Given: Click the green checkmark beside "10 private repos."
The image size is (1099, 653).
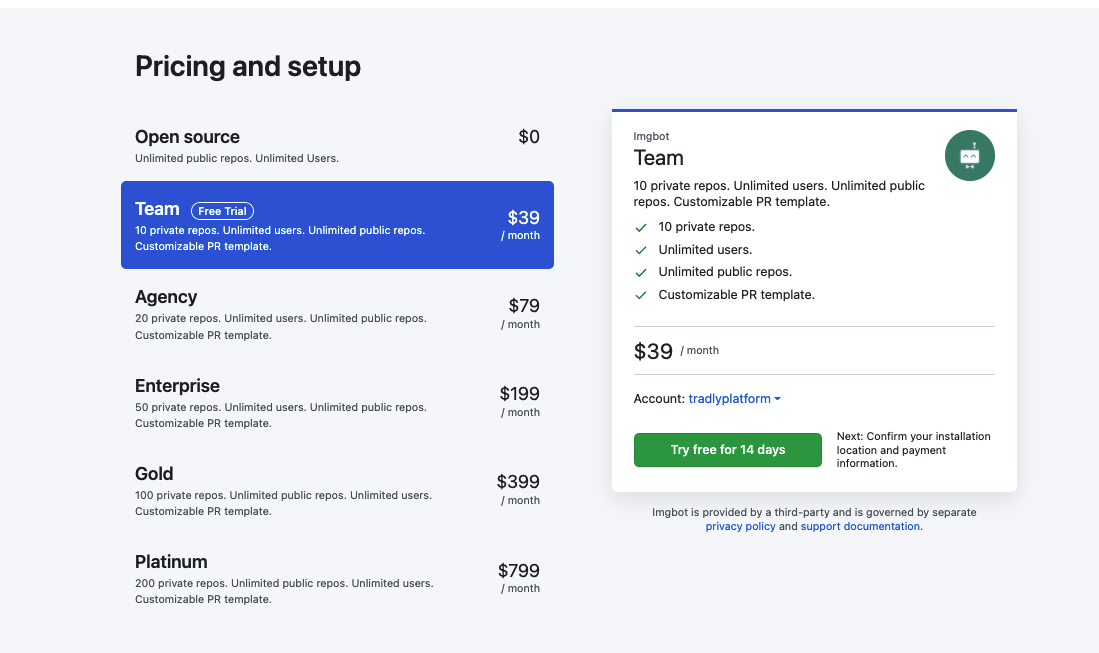Looking at the screenshot, I should point(641,227).
